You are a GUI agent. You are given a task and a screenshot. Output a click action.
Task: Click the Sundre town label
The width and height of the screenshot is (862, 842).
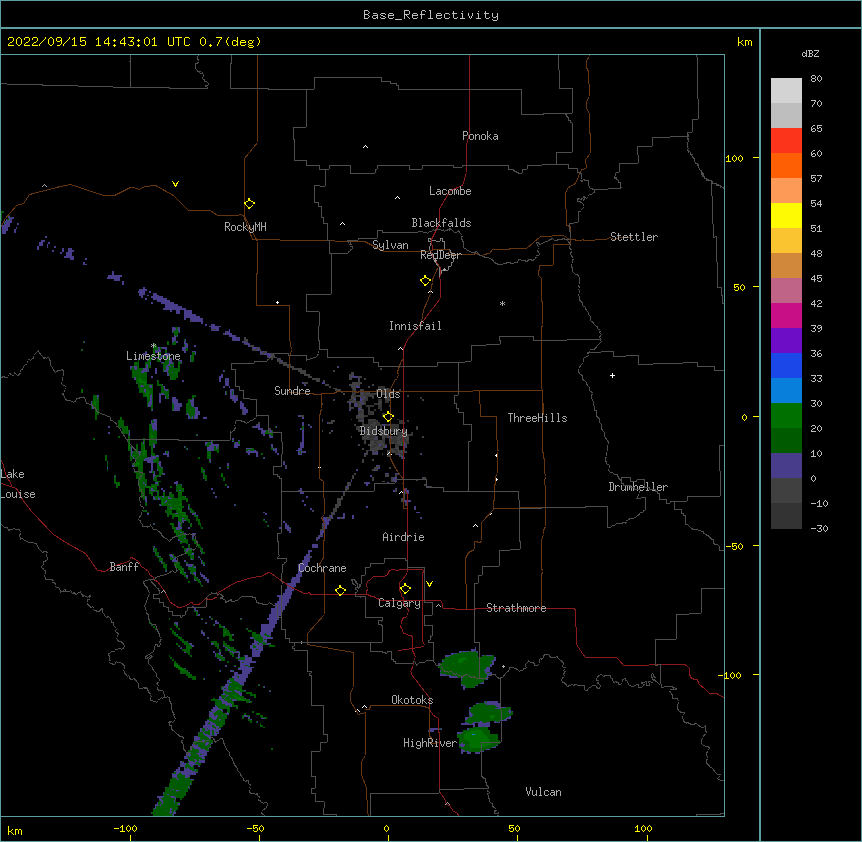pos(292,391)
